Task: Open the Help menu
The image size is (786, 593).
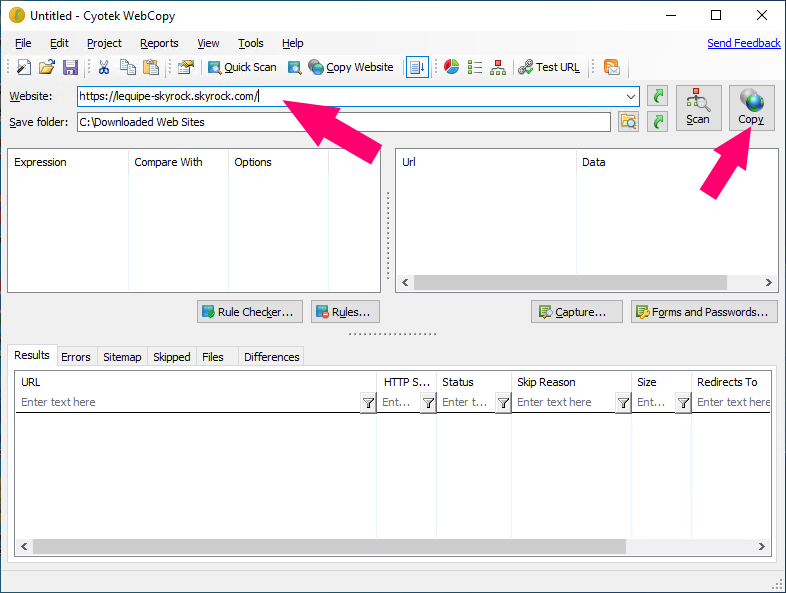Action: tap(292, 44)
